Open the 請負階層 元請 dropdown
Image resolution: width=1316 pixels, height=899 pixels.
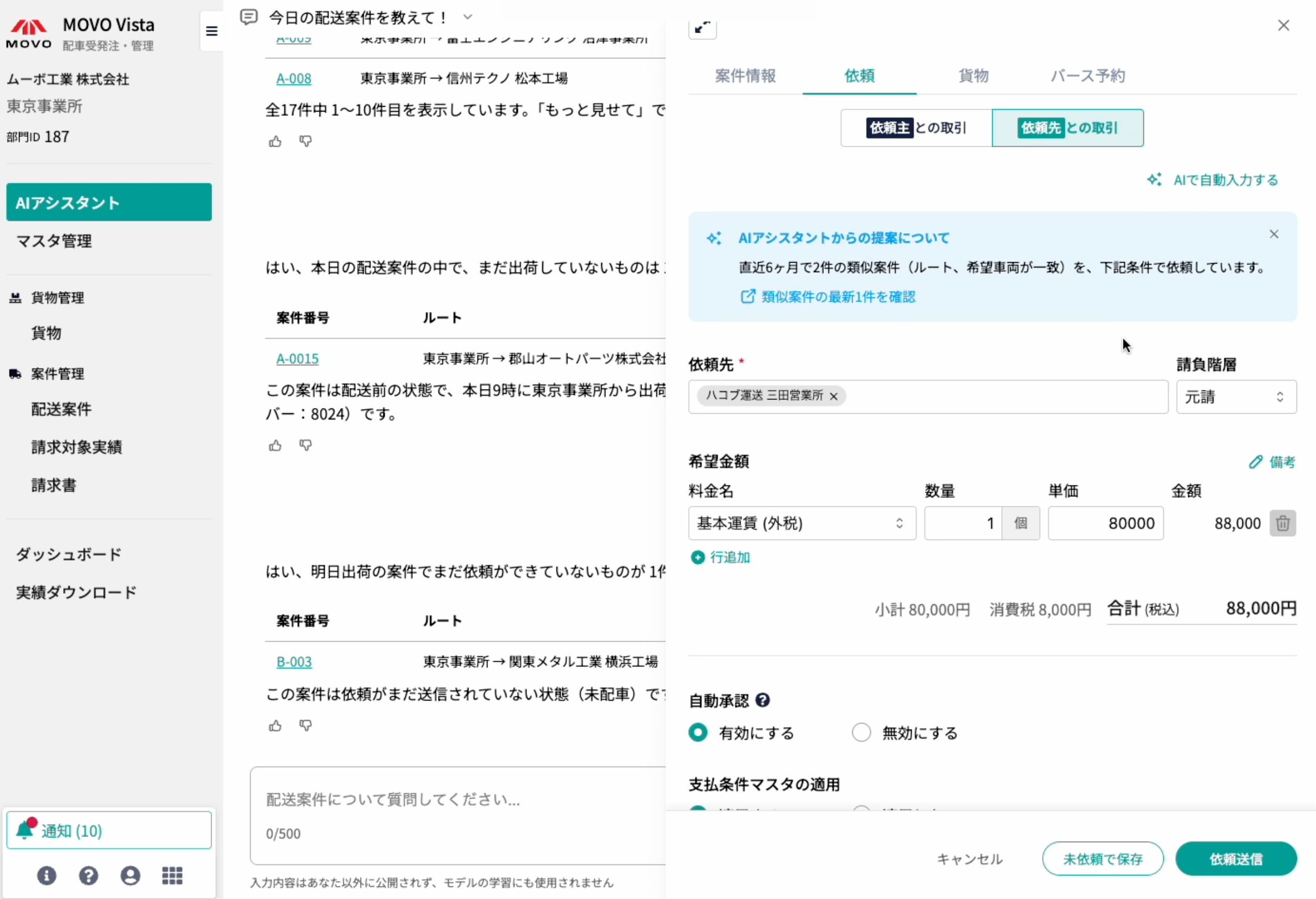[x=1235, y=397]
